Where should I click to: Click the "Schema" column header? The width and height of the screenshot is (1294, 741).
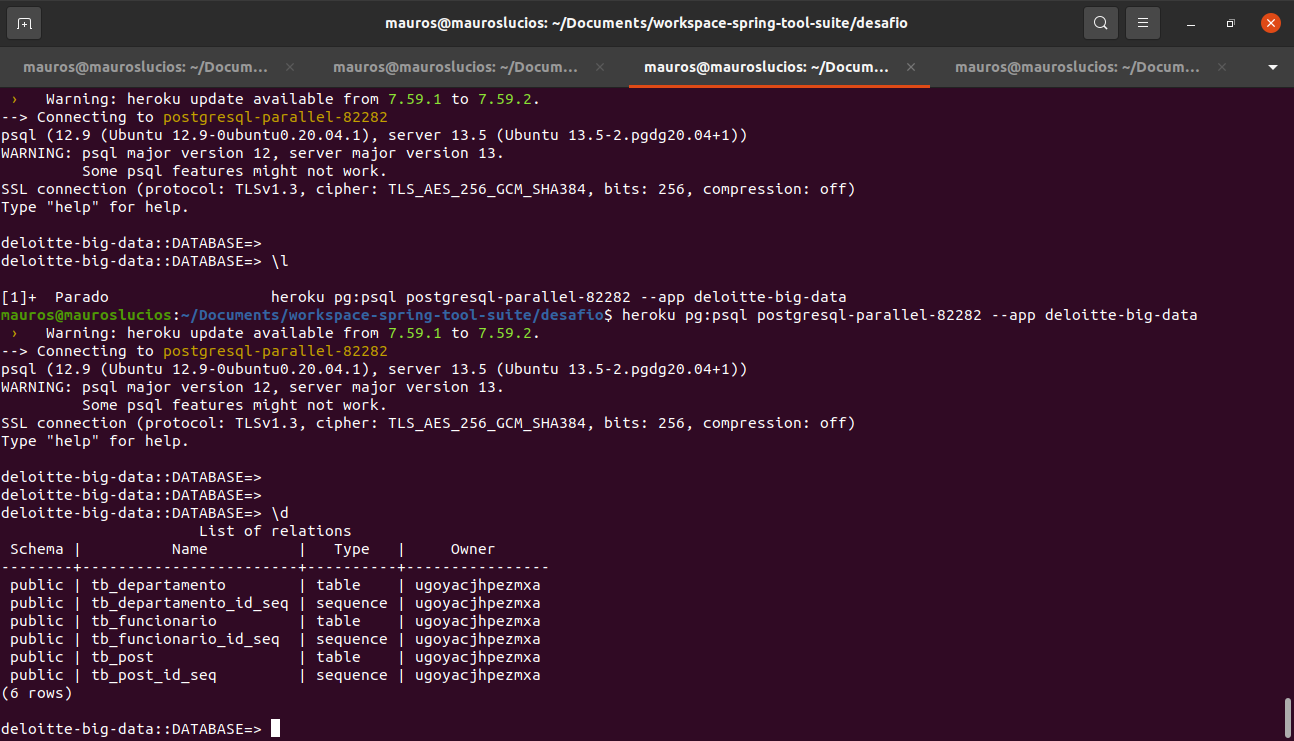(37, 549)
